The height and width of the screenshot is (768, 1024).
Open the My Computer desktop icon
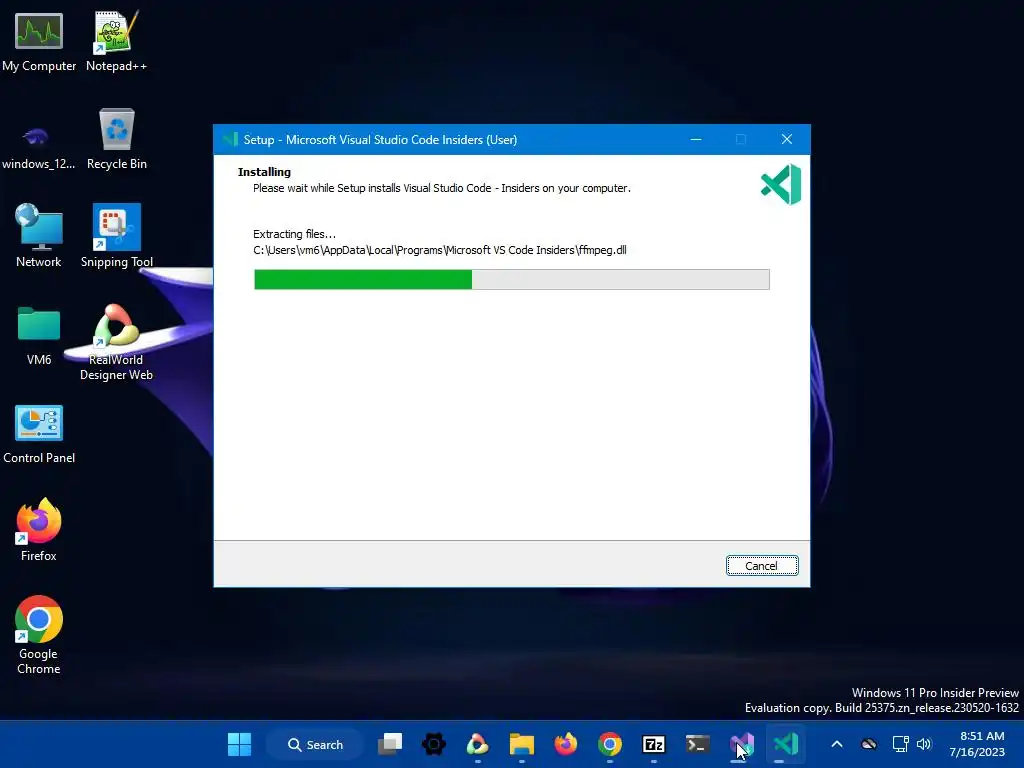[x=39, y=42]
